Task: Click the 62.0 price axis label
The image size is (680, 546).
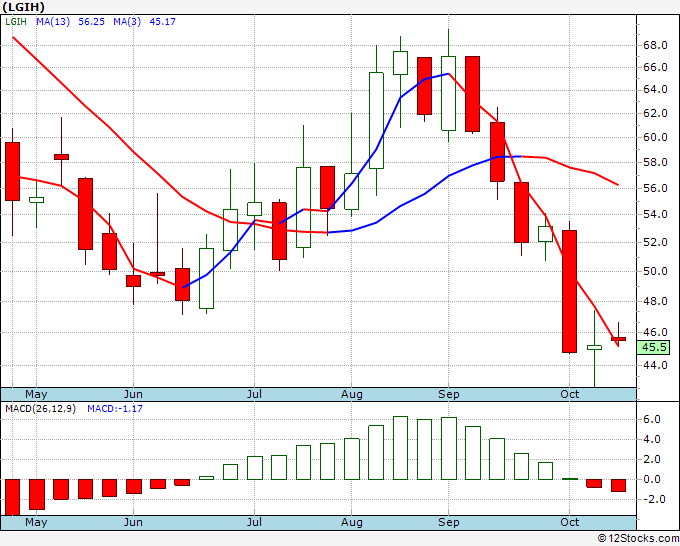Action: click(655, 114)
